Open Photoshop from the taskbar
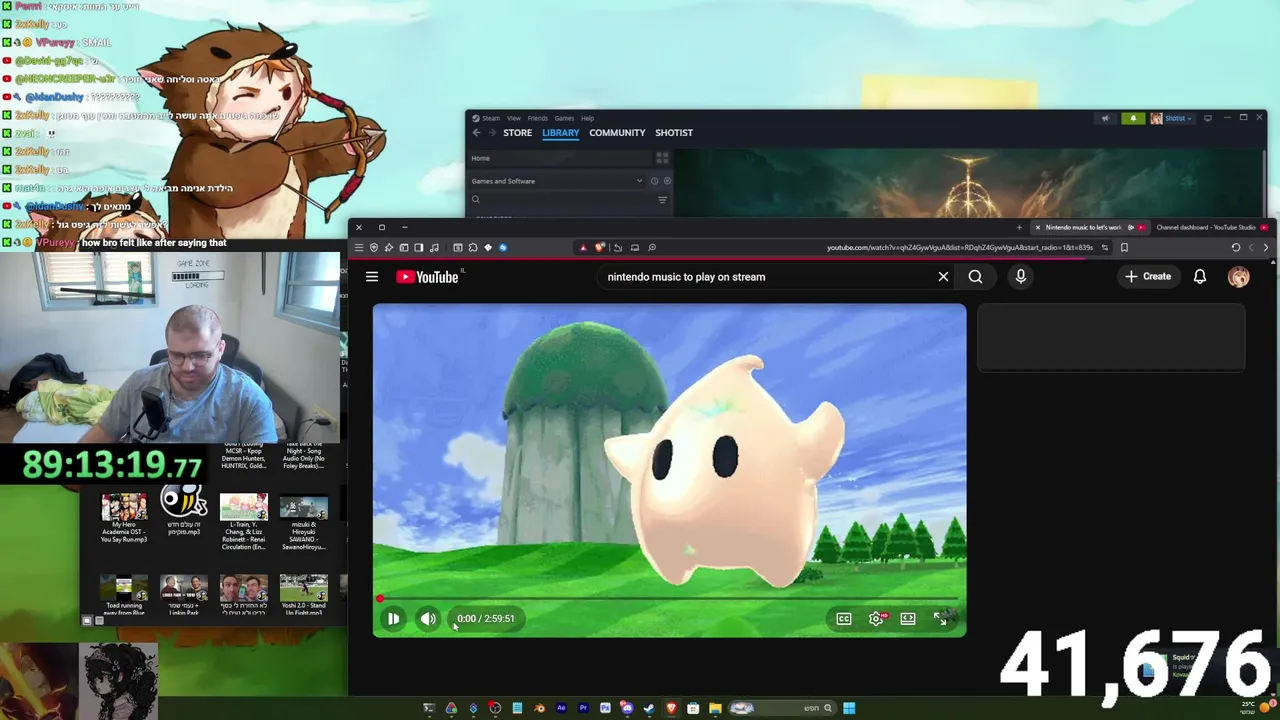The image size is (1280, 720). (x=605, y=708)
